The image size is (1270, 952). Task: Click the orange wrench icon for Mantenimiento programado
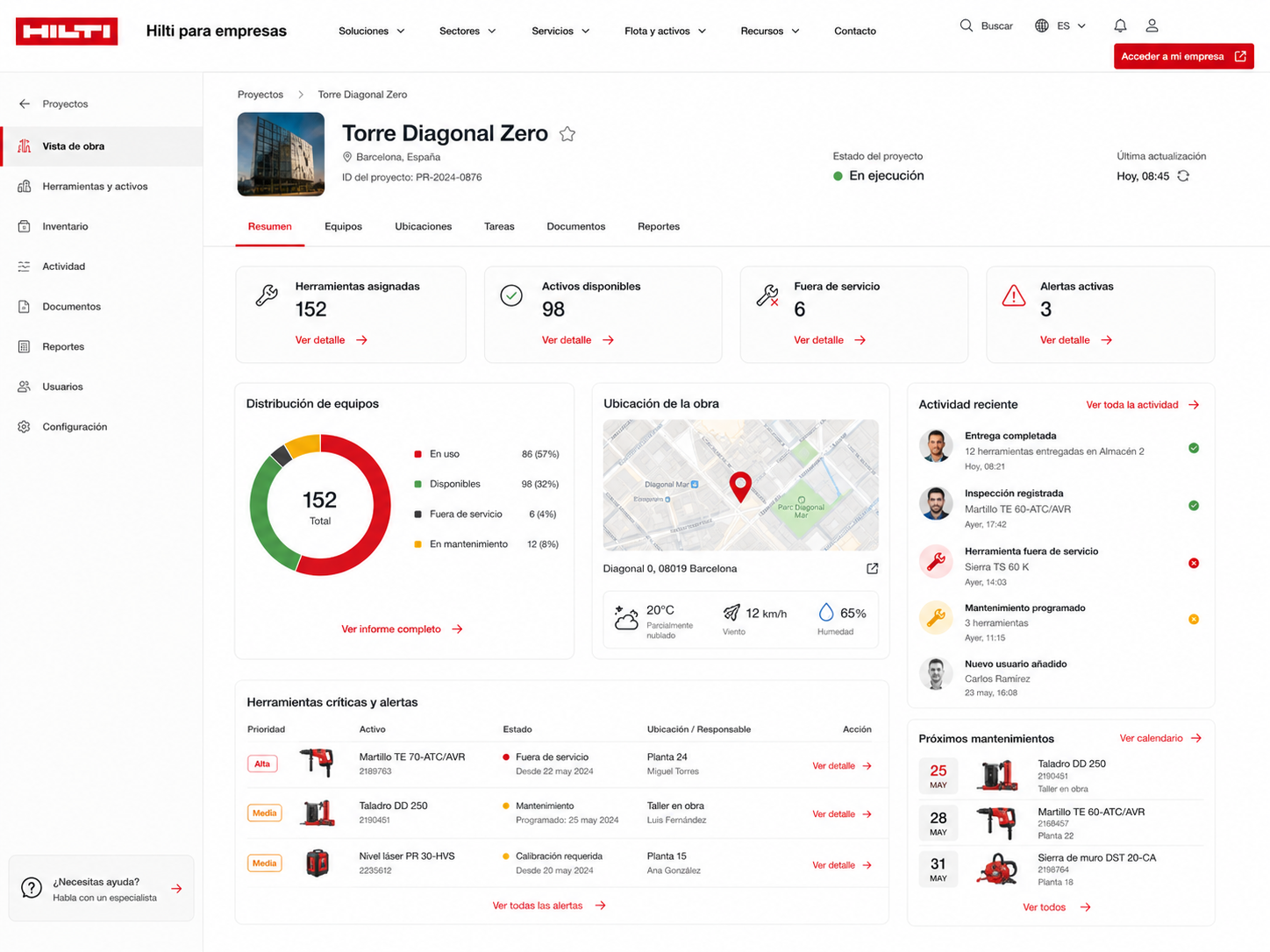(x=936, y=618)
